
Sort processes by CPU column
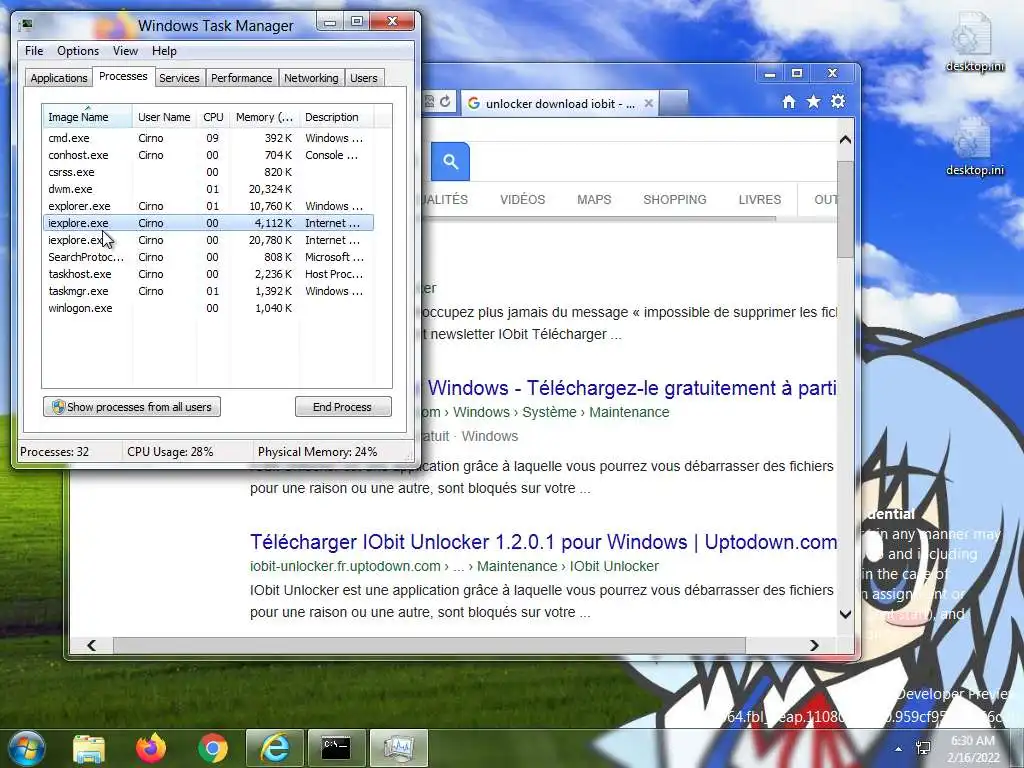(213, 117)
